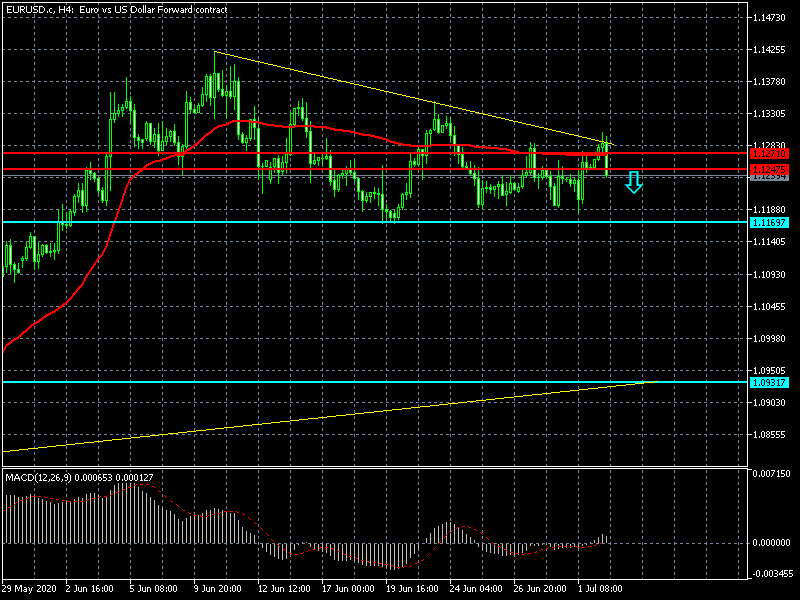This screenshot has width=800, height=600.
Task: Click the EURUSD.c, H4 chart title
Action: pos(115,9)
